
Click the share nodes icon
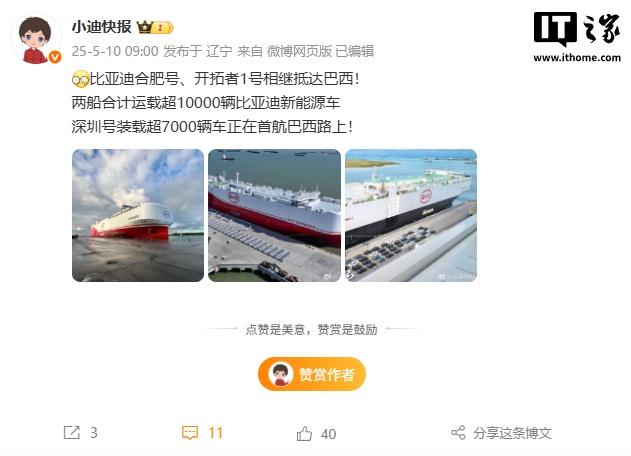[x=458, y=433]
